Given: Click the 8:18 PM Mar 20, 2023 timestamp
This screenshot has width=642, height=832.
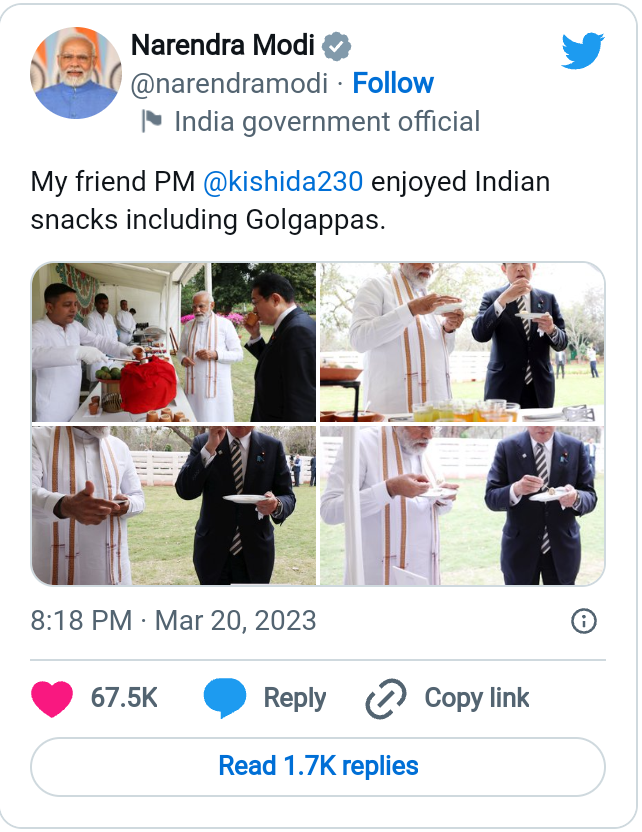Looking at the screenshot, I should coord(173,620).
